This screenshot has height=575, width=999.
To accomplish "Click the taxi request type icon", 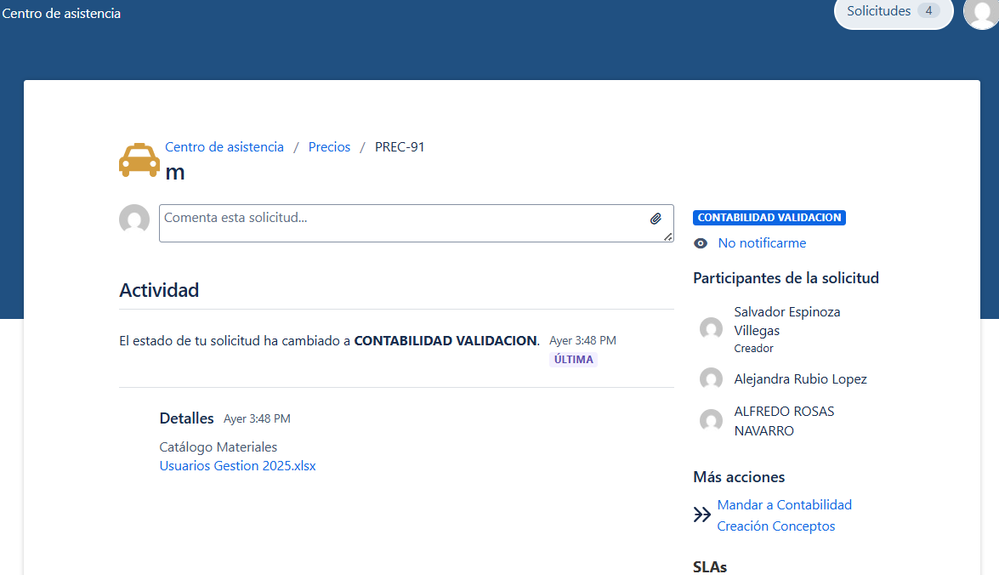I will (139, 160).
